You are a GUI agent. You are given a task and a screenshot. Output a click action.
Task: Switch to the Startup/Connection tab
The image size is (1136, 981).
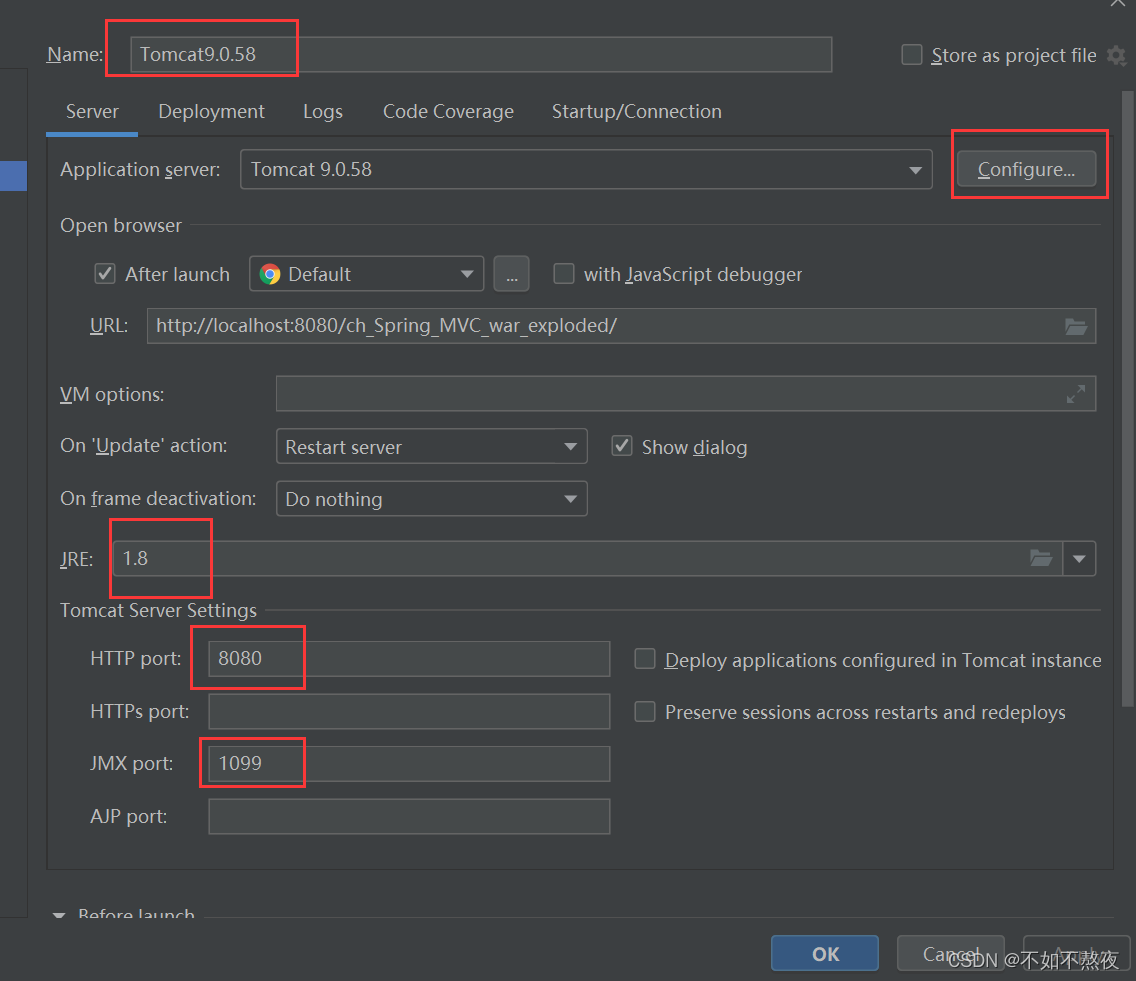637,112
